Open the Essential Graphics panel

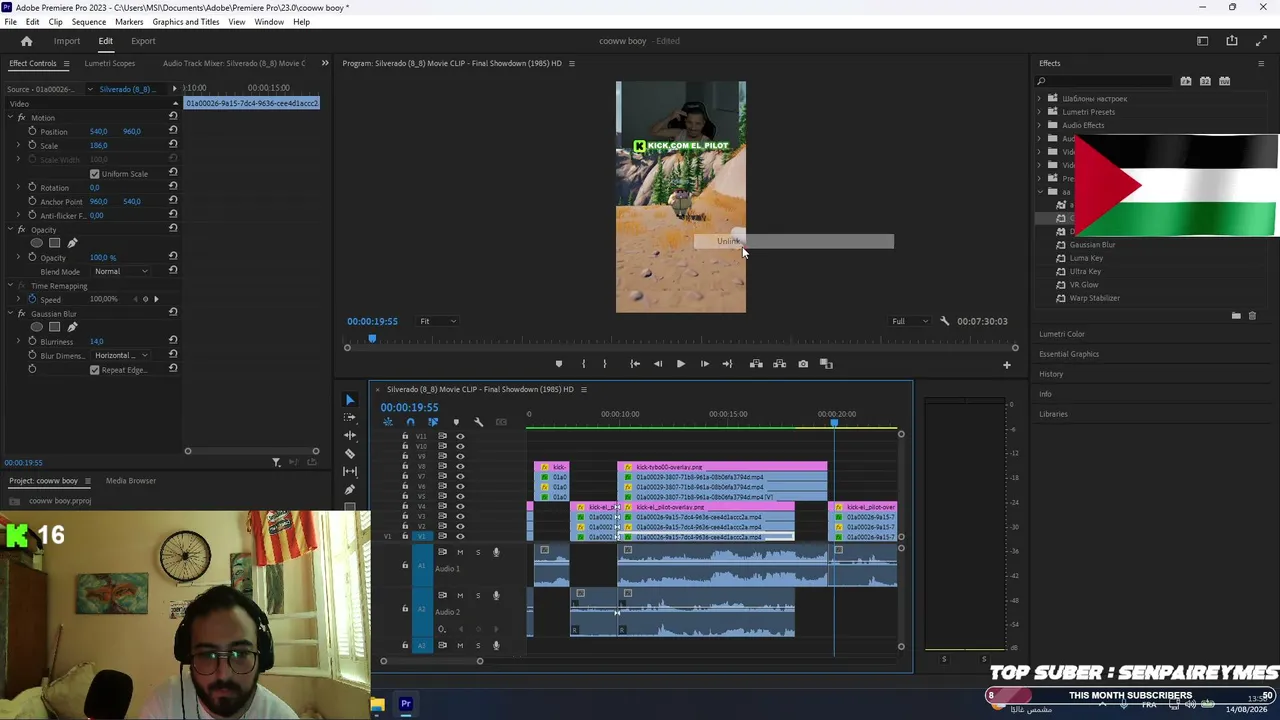[x=1069, y=354]
